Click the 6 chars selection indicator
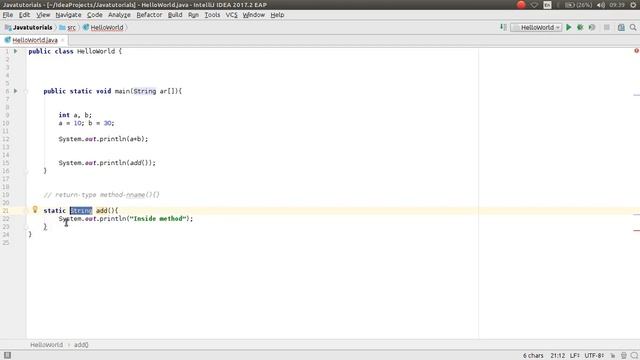This screenshot has width=640, height=360. click(533, 356)
